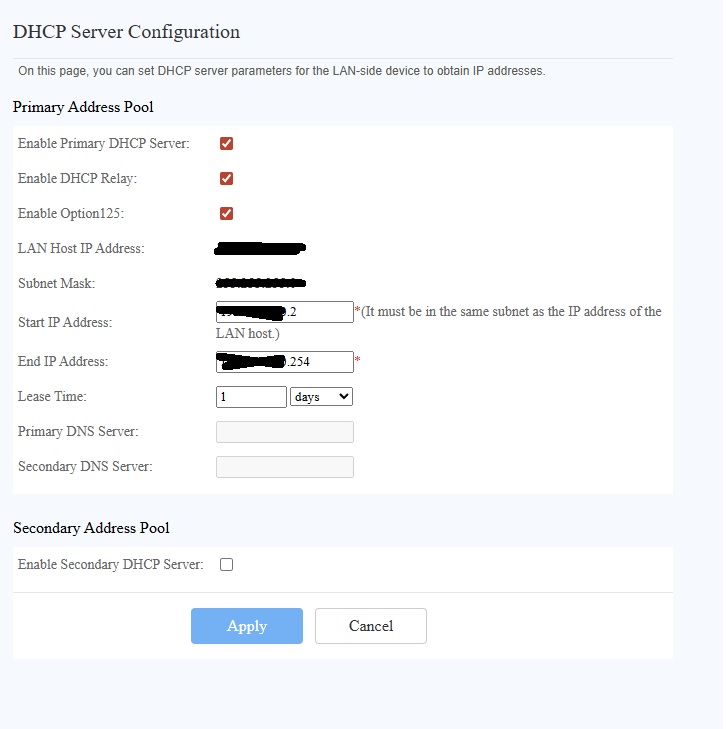This screenshot has height=729, width=726.
Task: Click the redacted LAN Host IP Address value
Action: [260, 247]
